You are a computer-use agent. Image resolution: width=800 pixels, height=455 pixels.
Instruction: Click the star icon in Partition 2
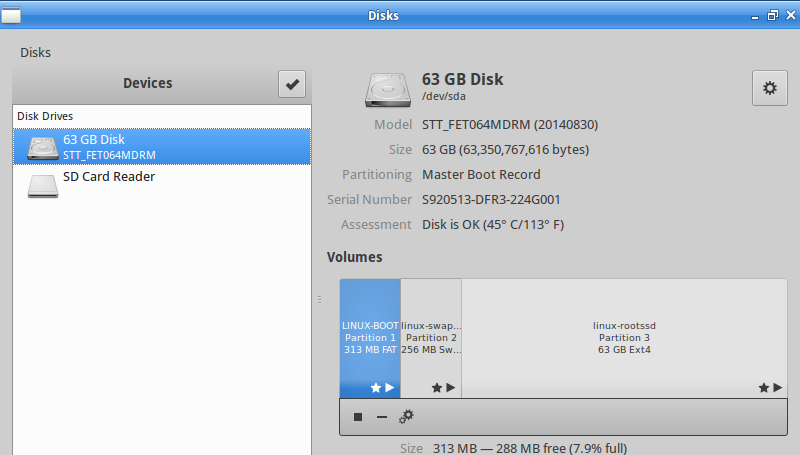pos(437,388)
